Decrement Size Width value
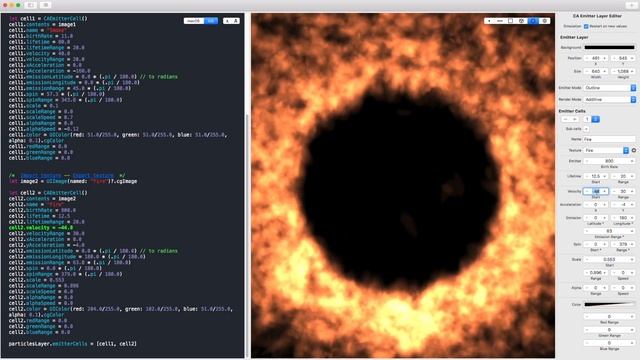The image size is (640, 360). (x=587, y=71)
